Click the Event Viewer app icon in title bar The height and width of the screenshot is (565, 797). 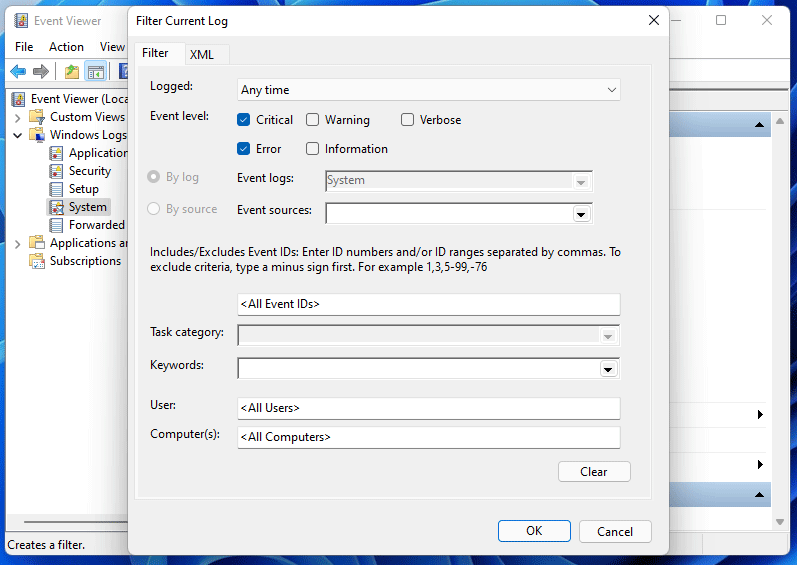coord(21,21)
